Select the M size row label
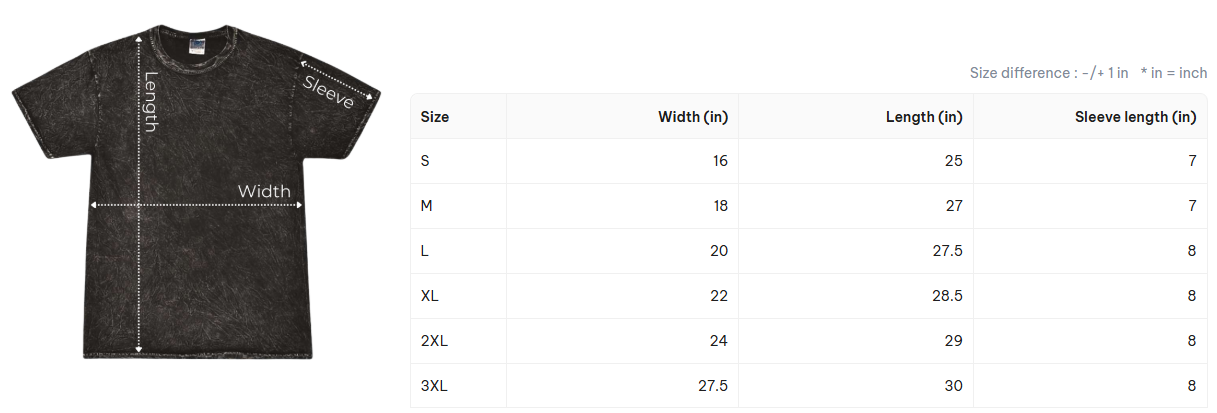Viewport: 1217px width, 413px height. (x=427, y=206)
